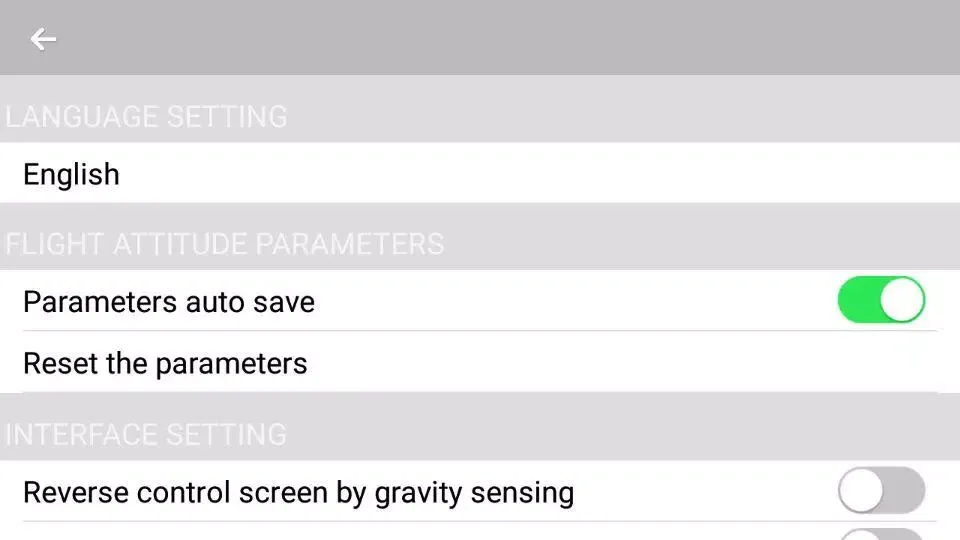
Task: Select the LANGUAGE SETTING section header
Action: tap(146, 117)
